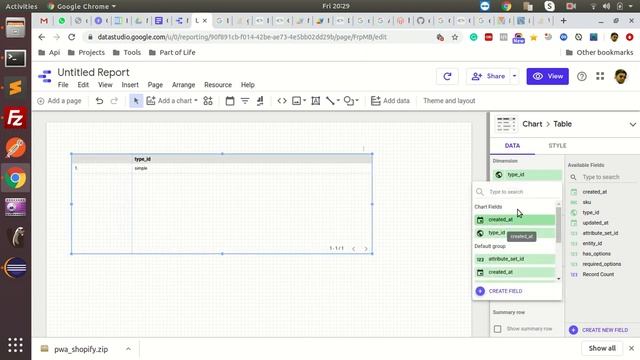Click the View button
This screenshot has width=640, height=360.
[x=547, y=76]
